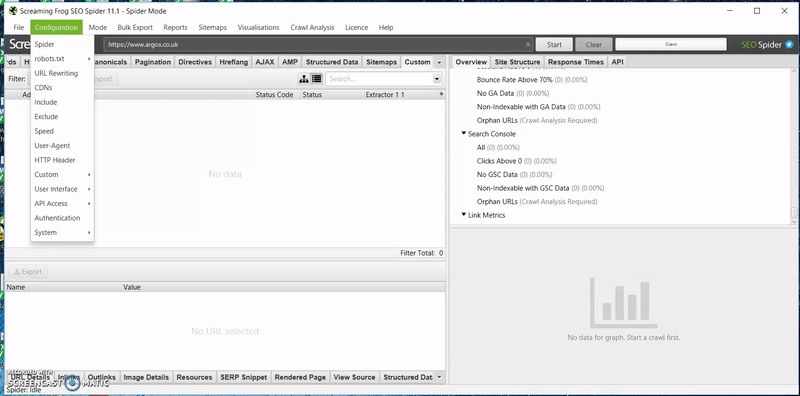Open the View Source bottom tab
Image resolution: width=800 pixels, height=396 pixels.
coord(354,377)
